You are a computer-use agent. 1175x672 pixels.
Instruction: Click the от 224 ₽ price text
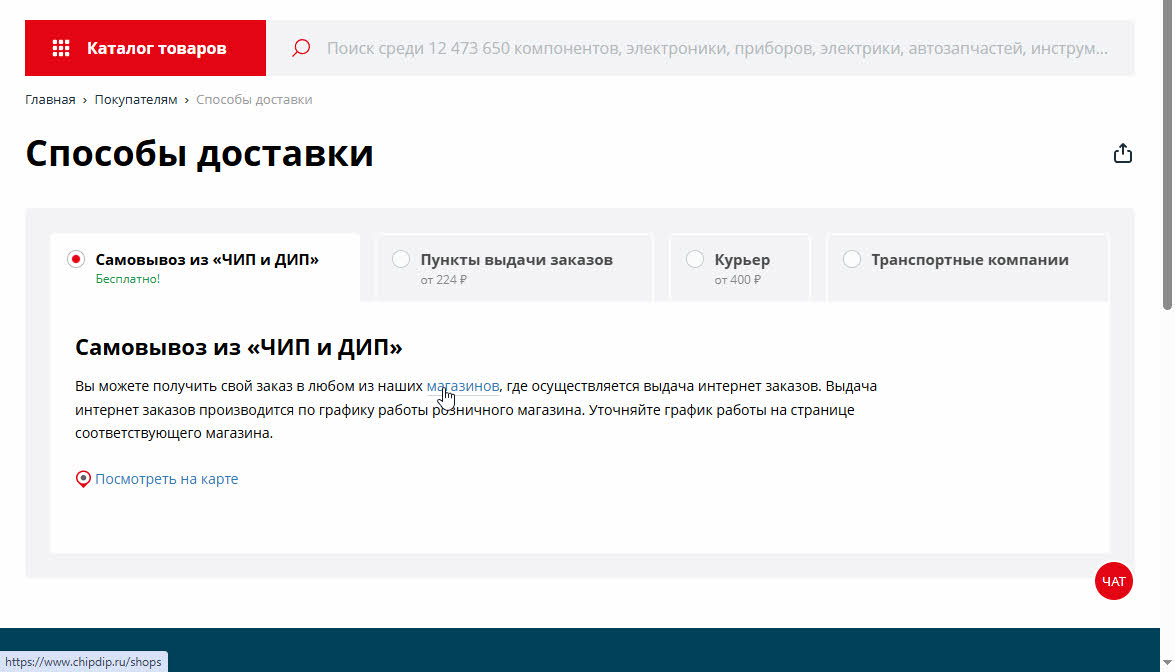[444, 279]
